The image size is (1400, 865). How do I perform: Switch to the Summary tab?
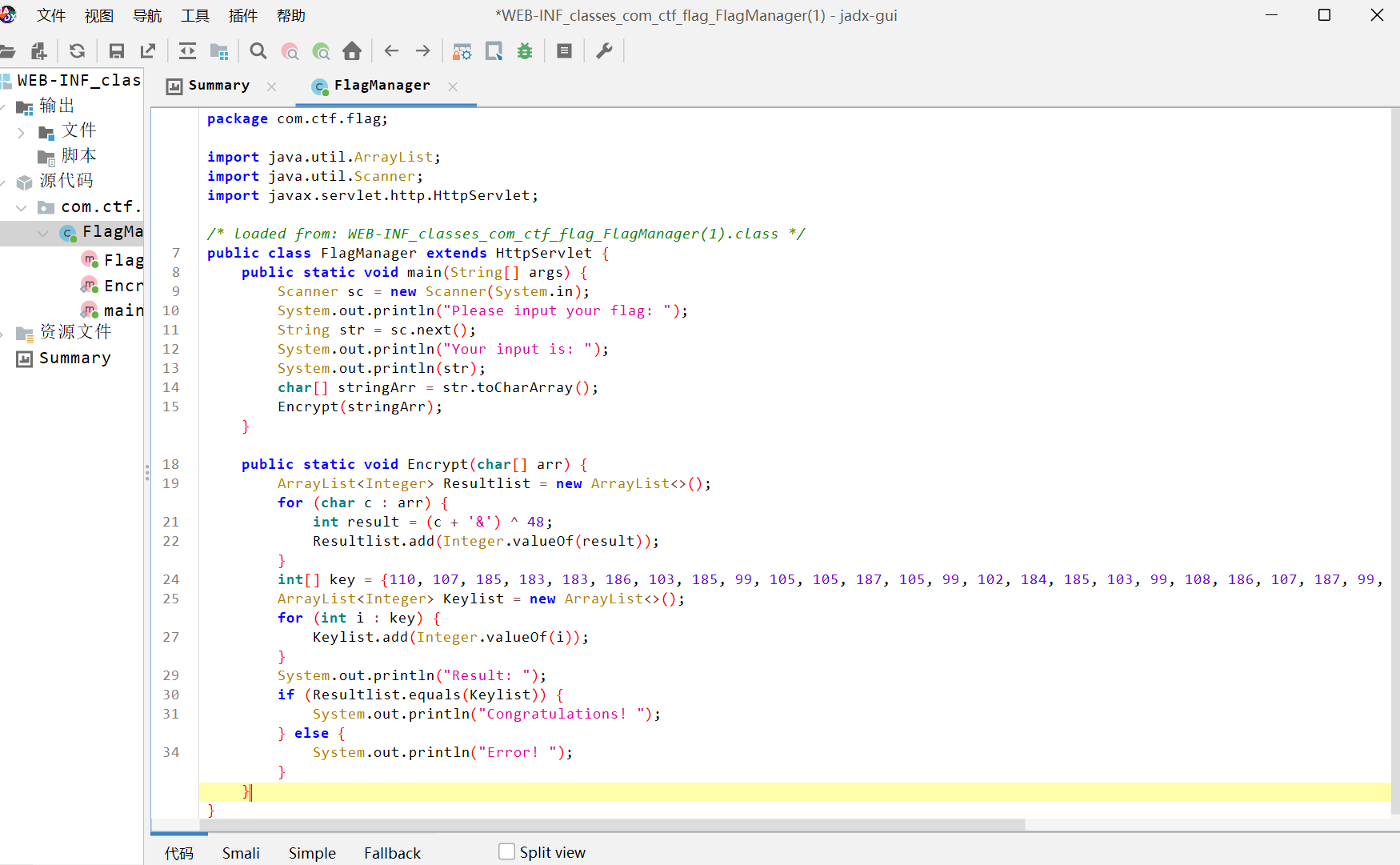click(218, 86)
